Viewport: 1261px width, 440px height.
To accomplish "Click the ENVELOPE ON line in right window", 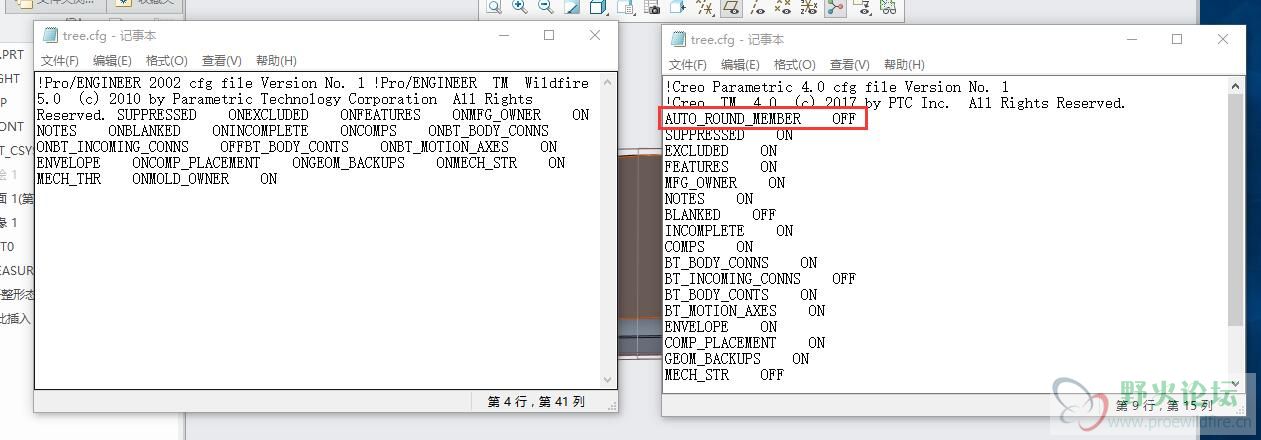I will [720, 327].
